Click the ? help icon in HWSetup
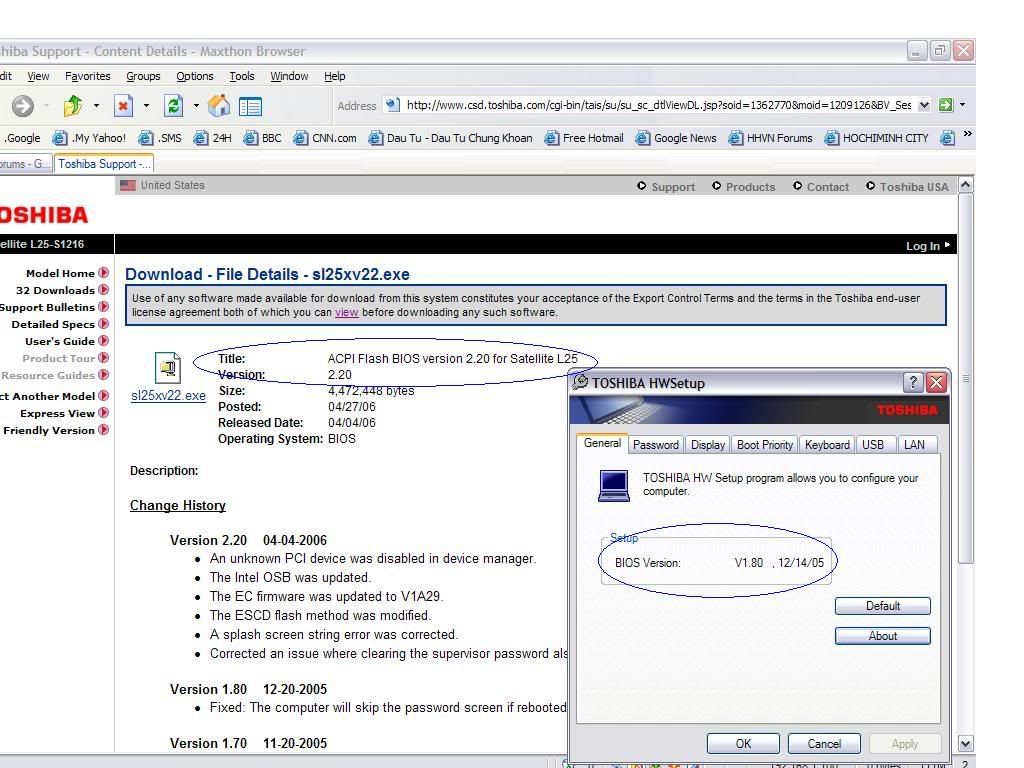 pos(913,382)
